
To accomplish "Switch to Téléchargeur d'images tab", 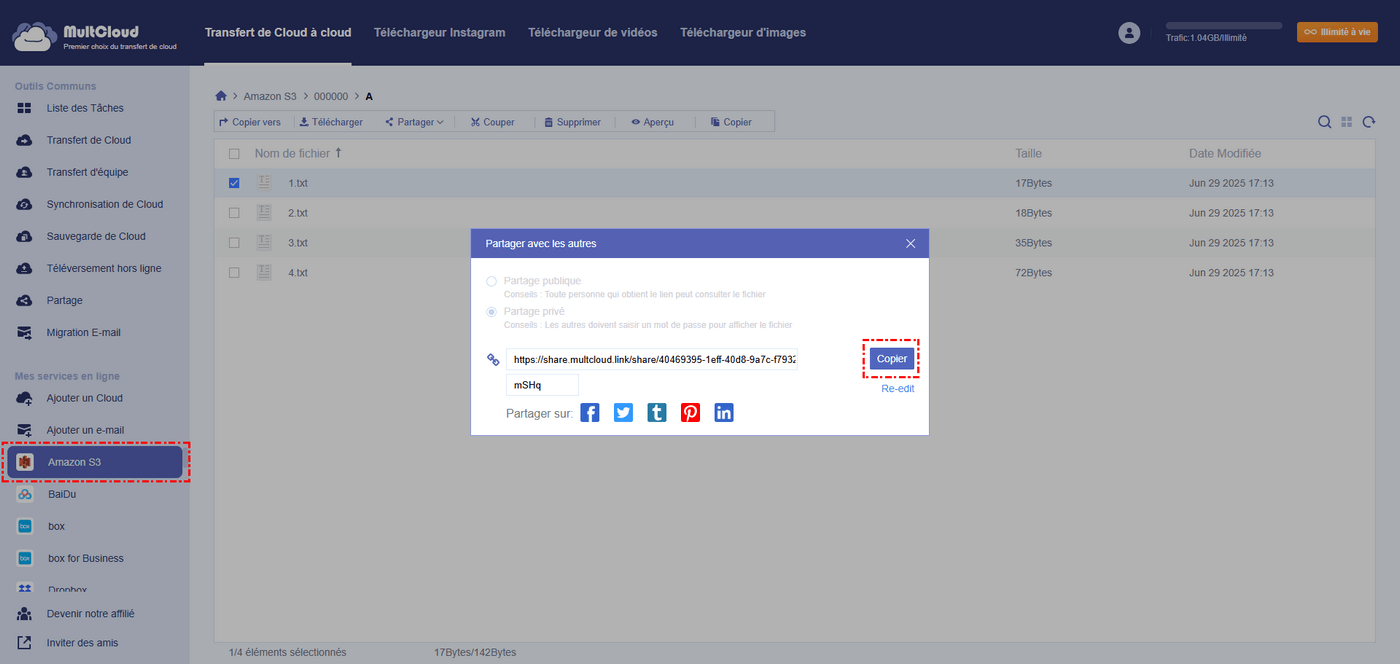I will (x=743, y=33).
